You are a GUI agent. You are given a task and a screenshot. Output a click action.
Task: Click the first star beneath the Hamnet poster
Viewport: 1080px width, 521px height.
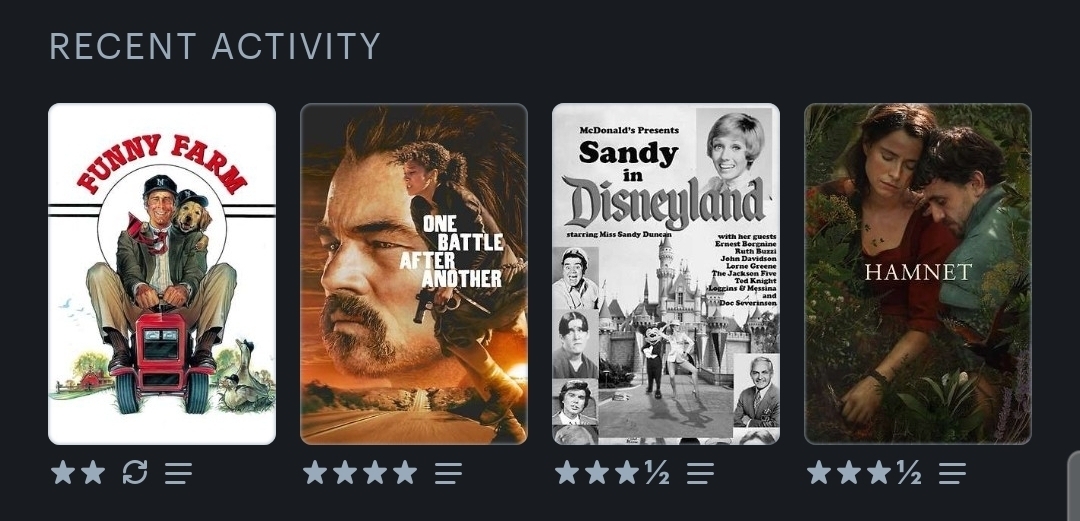(x=819, y=473)
